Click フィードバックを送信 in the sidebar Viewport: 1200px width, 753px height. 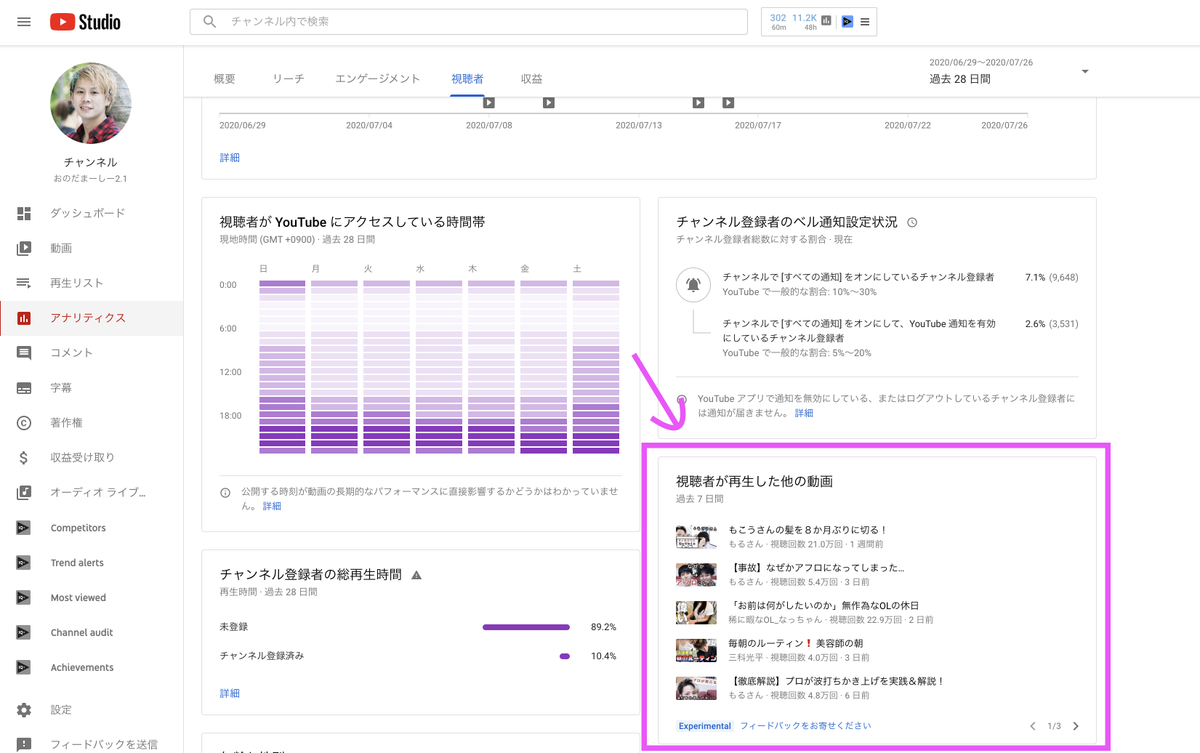point(91,744)
